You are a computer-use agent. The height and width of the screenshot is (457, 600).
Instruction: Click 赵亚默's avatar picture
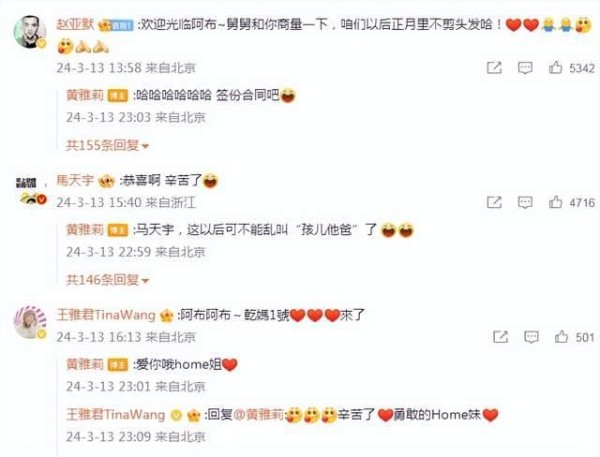coord(29,32)
